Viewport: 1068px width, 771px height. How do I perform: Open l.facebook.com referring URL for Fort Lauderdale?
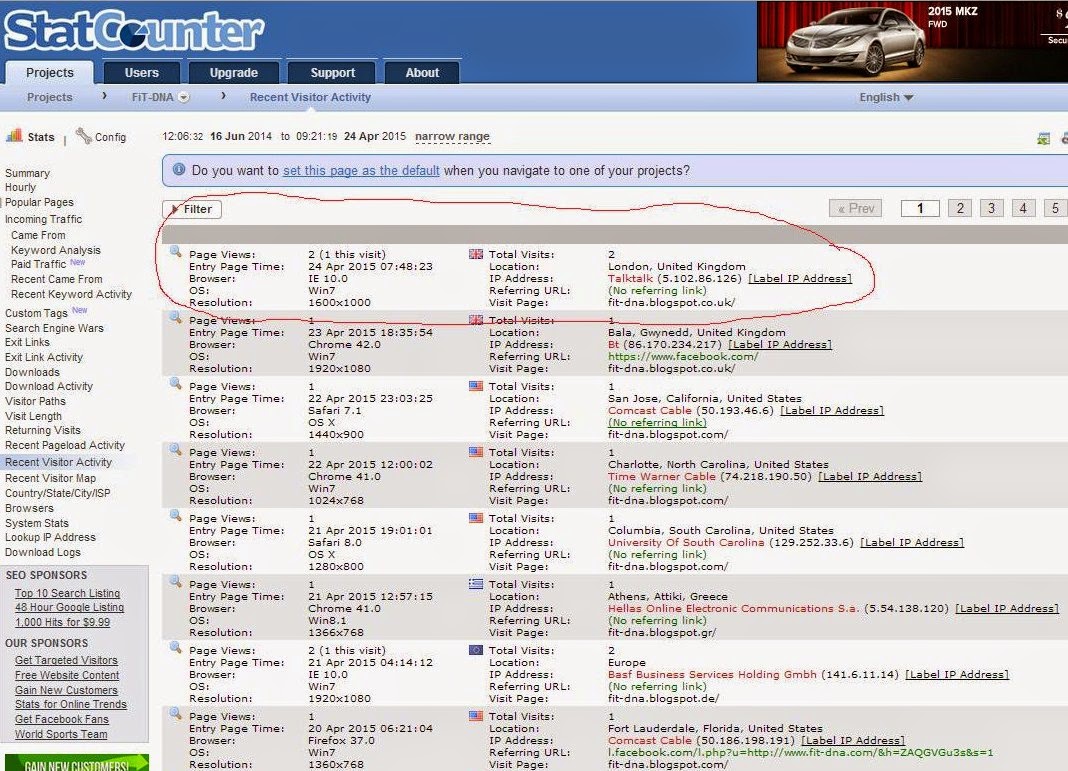(800, 753)
